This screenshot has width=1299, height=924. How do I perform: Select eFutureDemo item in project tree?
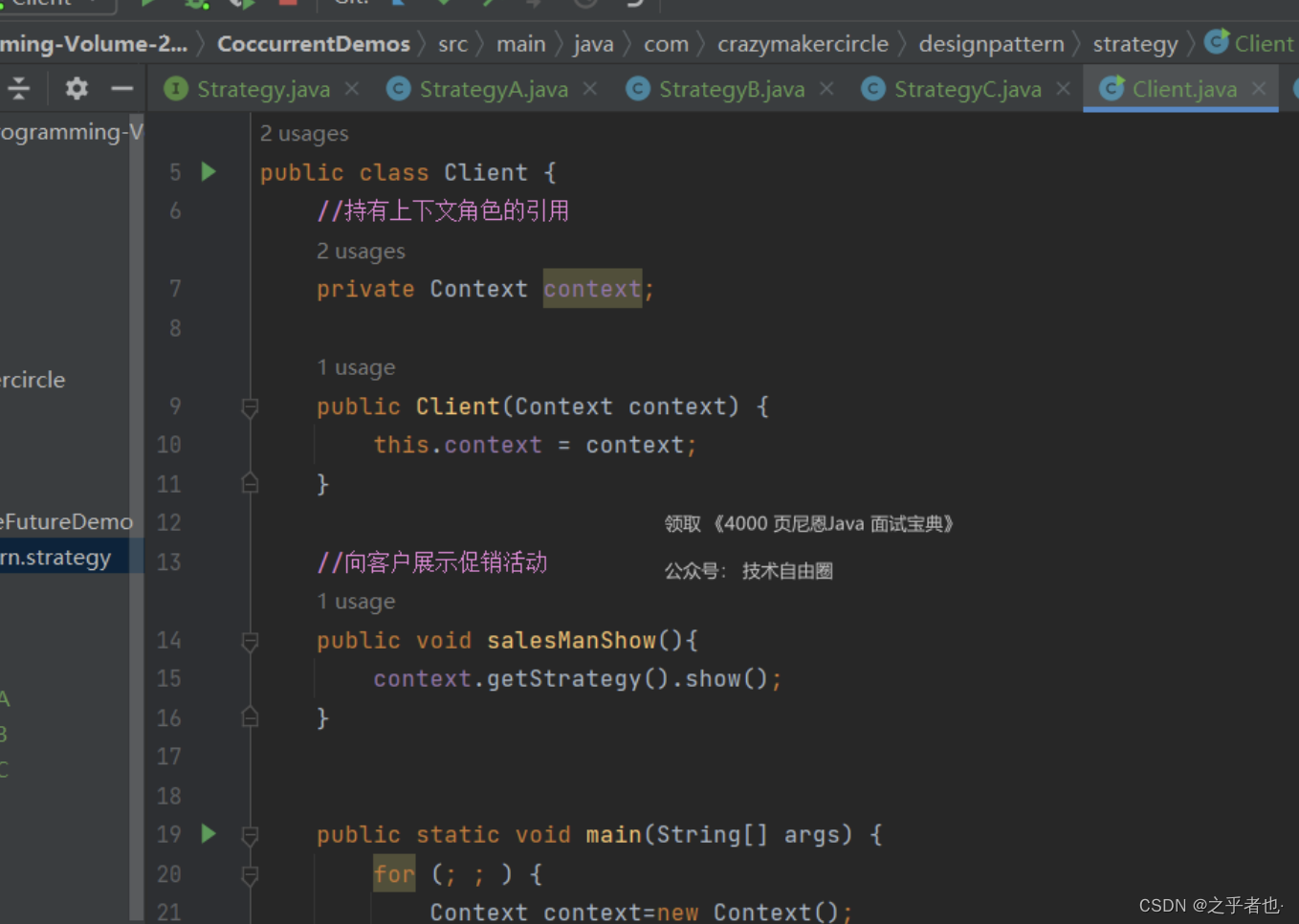coord(65,522)
